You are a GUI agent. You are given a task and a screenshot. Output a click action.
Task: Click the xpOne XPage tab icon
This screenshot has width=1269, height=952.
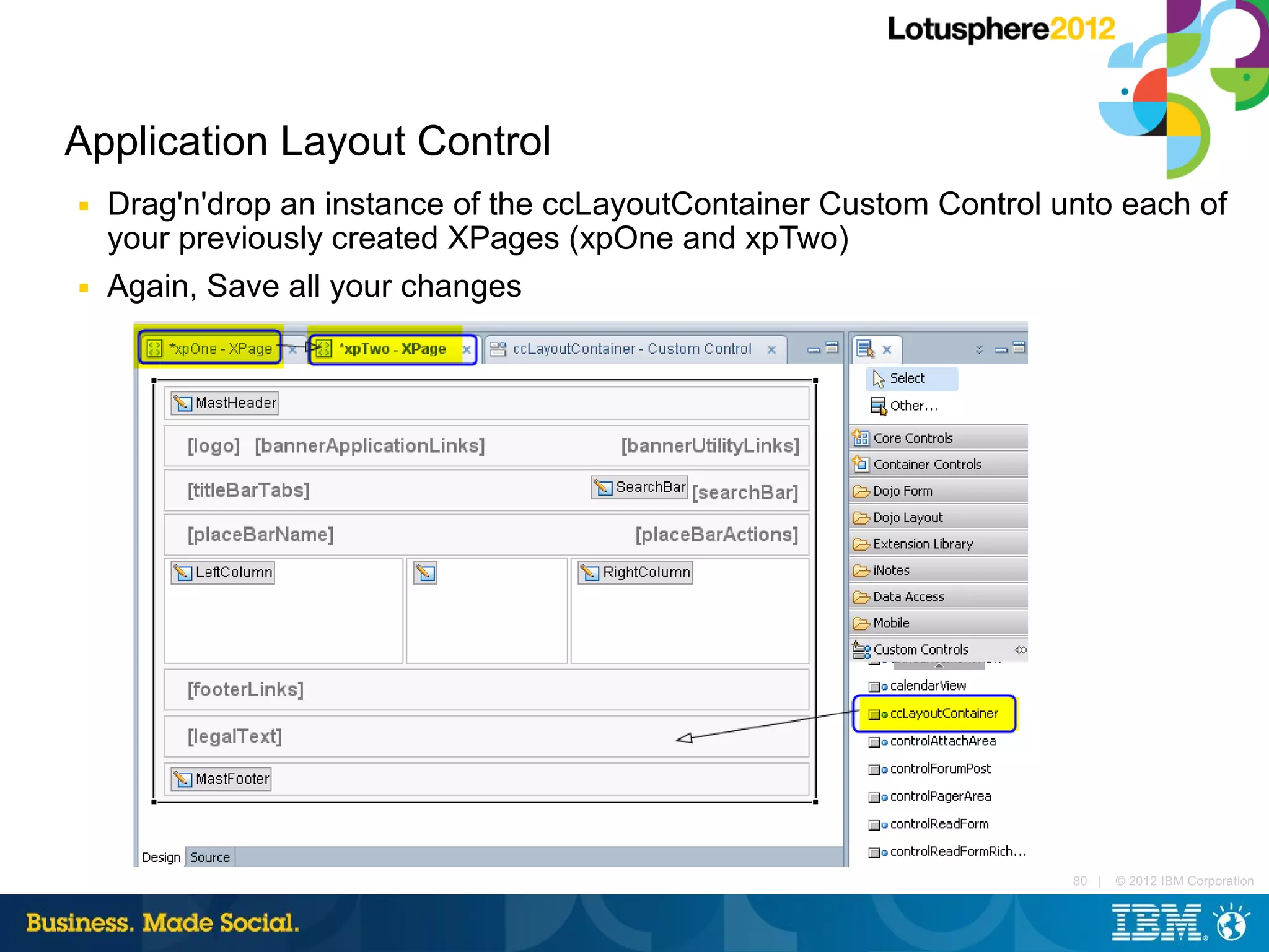click(154, 349)
